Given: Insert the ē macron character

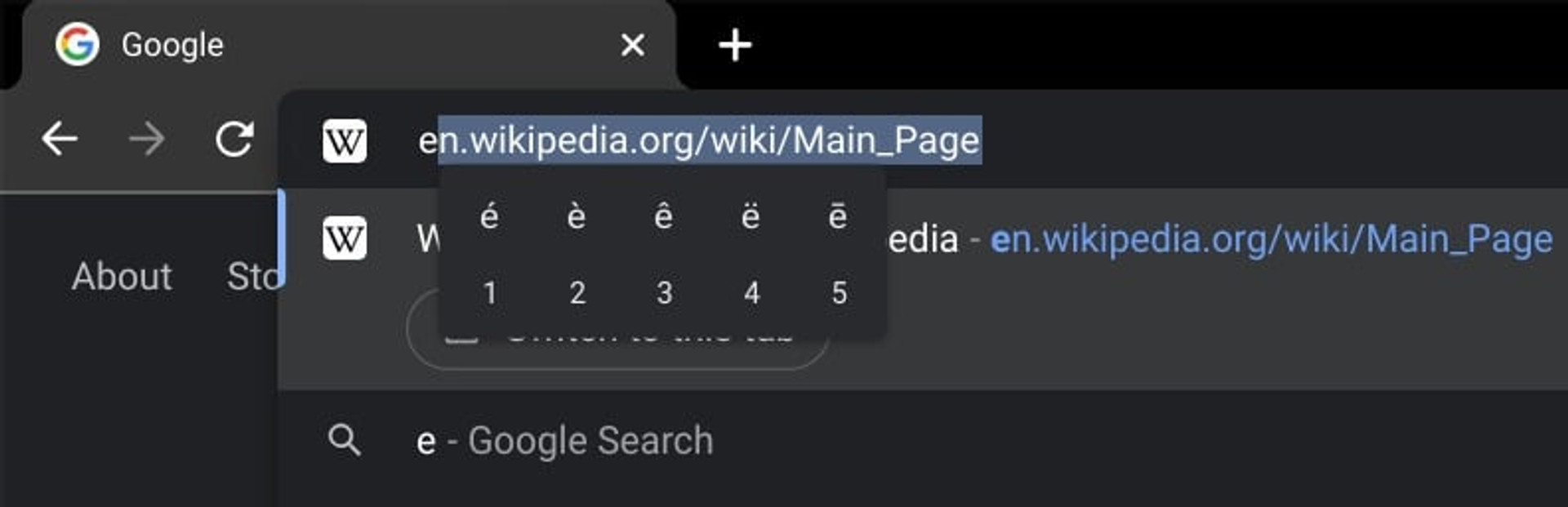Looking at the screenshot, I should click(x=838, y=216).
